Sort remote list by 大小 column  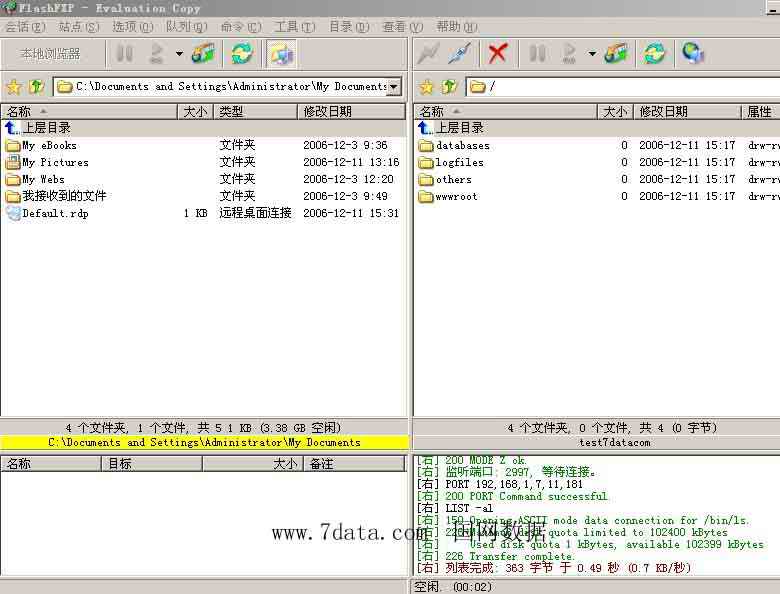click(615, 112)
